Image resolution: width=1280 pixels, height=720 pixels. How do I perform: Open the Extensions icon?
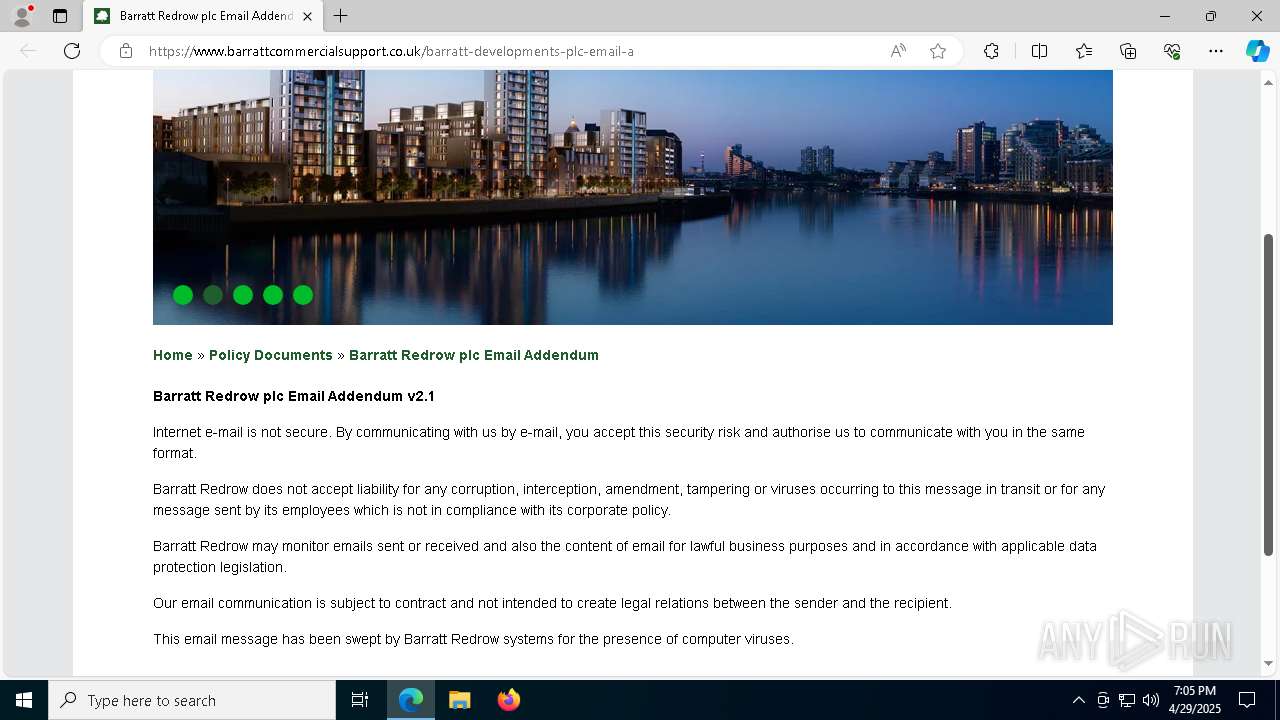(x=991, y=51)
